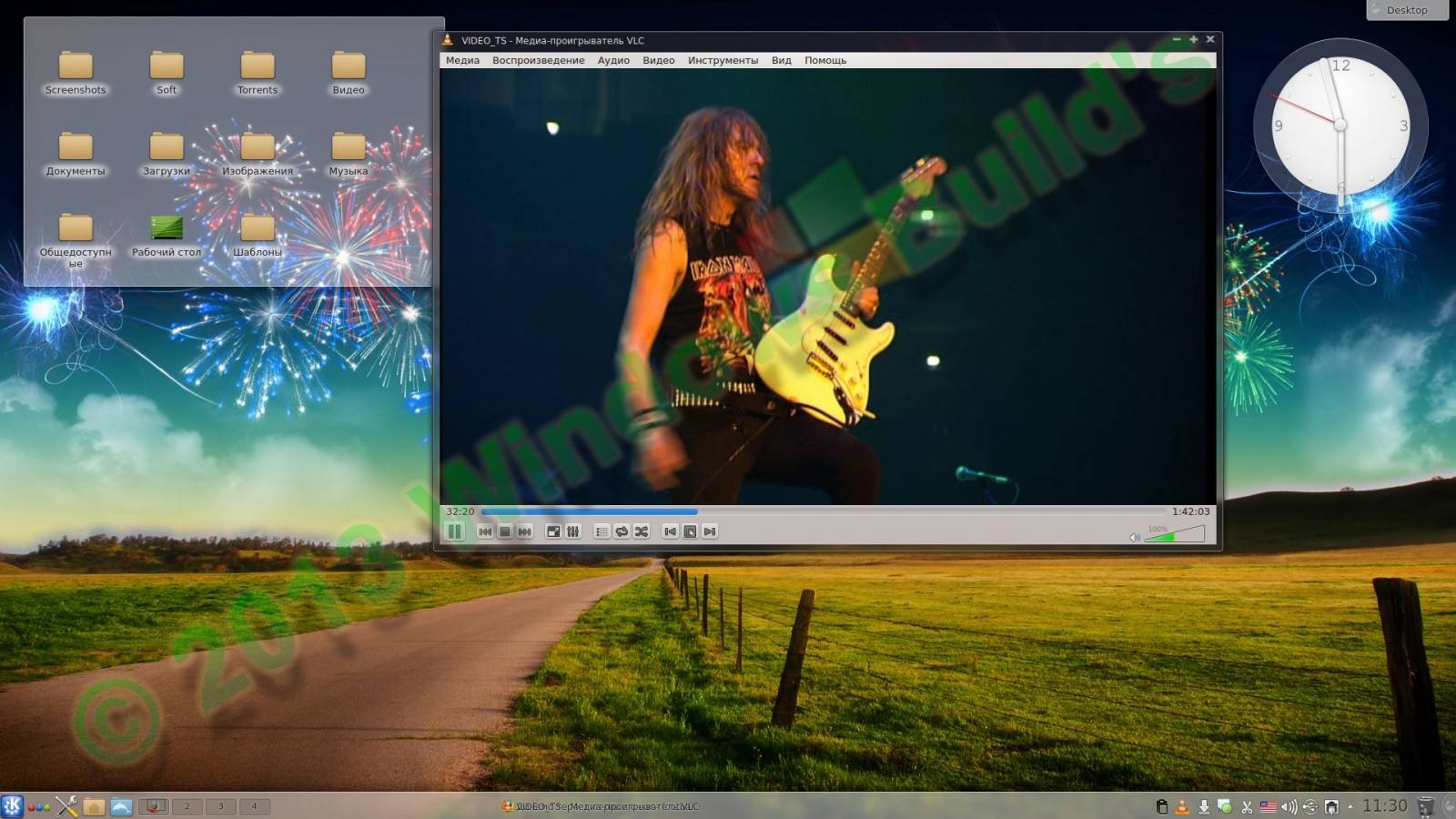Click the VLC cone title bar icon
Viewport: 1456px width, 819px height.
click(447, 40)
